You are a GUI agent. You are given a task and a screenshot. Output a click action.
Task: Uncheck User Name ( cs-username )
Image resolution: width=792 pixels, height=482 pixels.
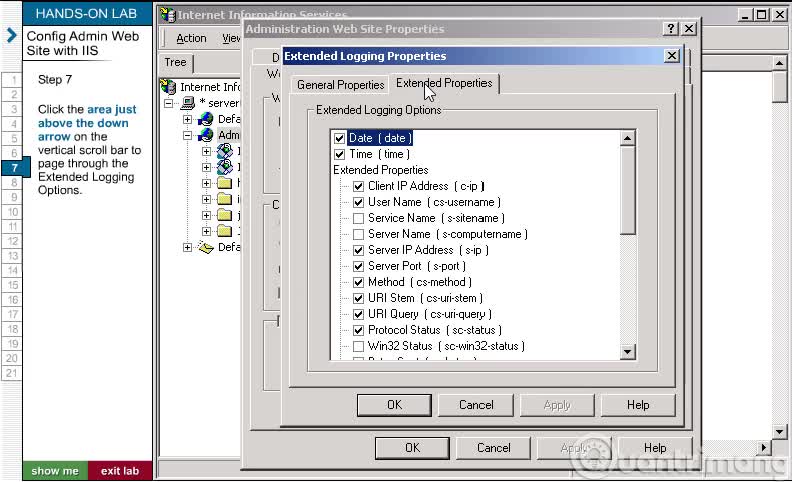click(x=358, y=203)
